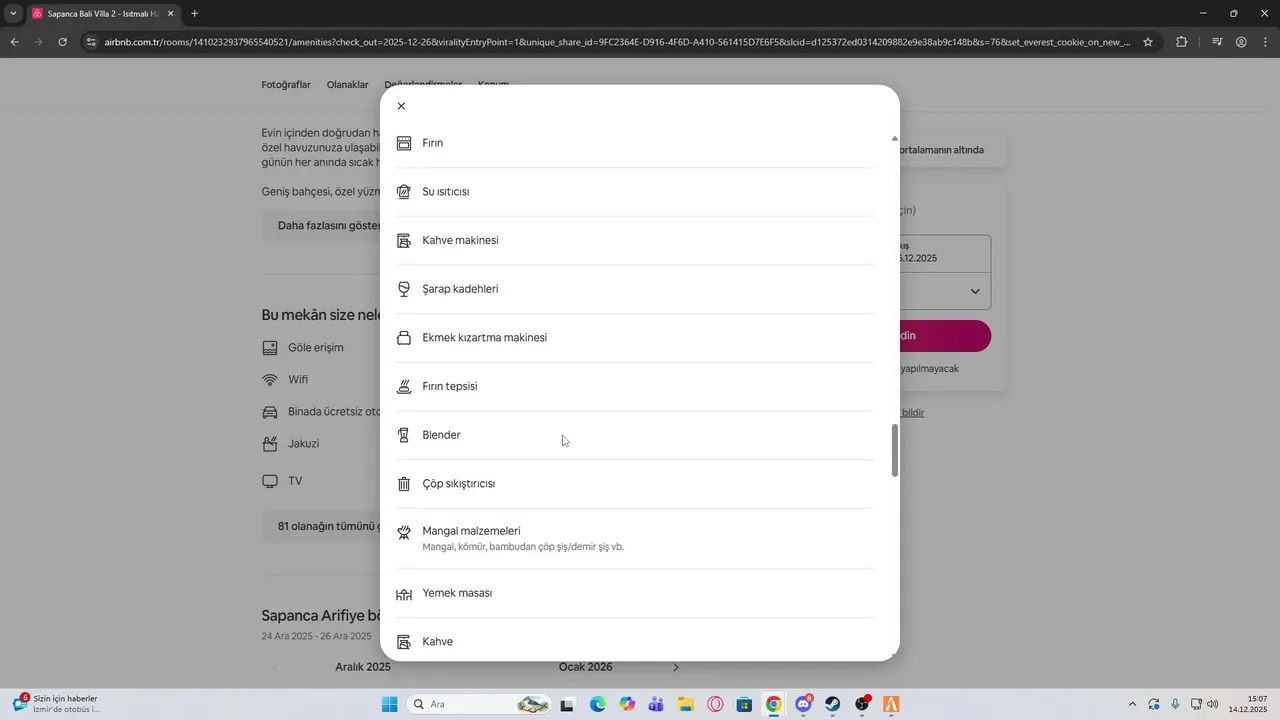Image resolution: width=1280 pixels, height=720 pixels.
Task: Close the Sapanca Bali Villa tab
Action: (170, 14)
